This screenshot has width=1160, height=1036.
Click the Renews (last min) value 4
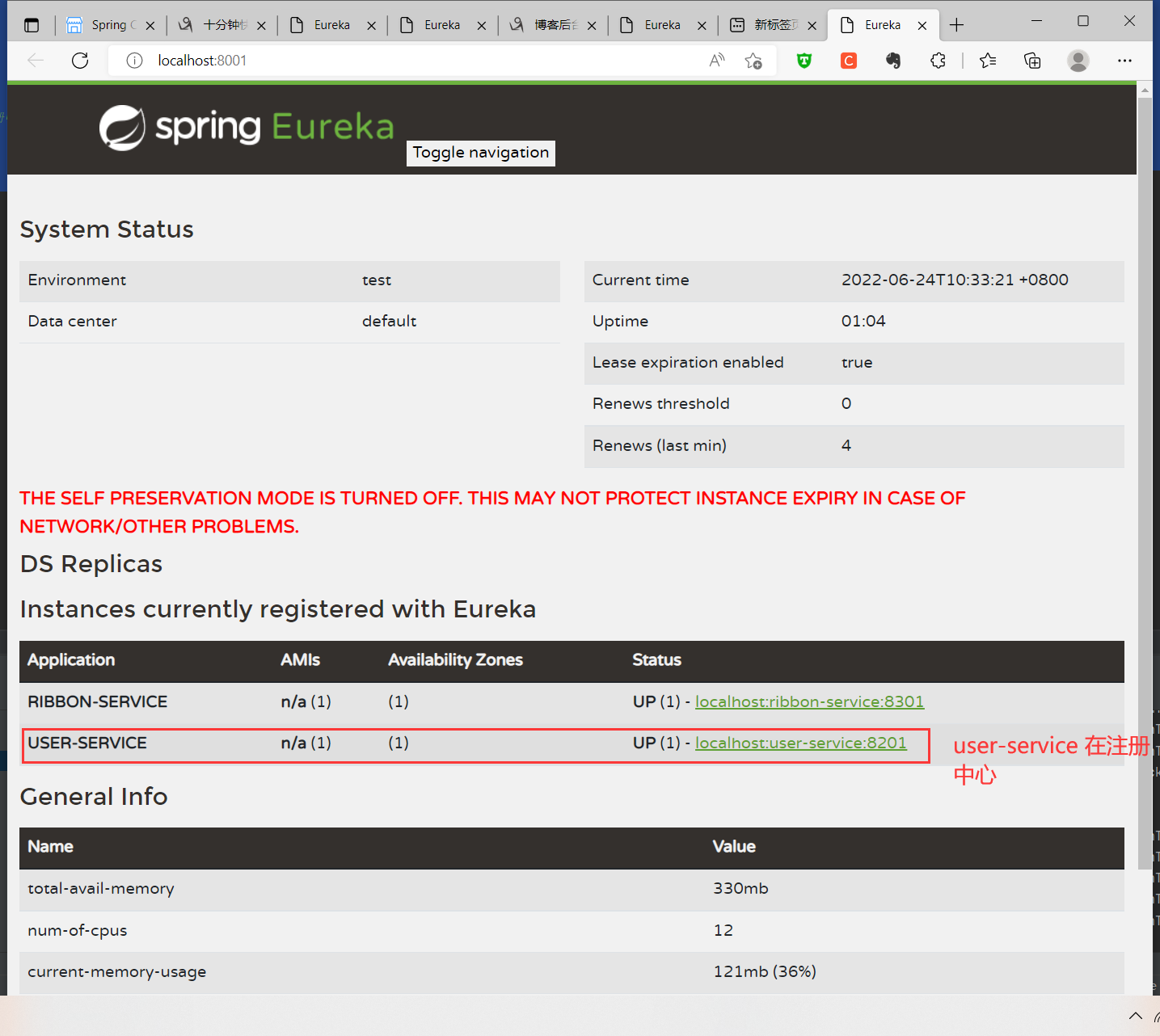tap(846, 445)
